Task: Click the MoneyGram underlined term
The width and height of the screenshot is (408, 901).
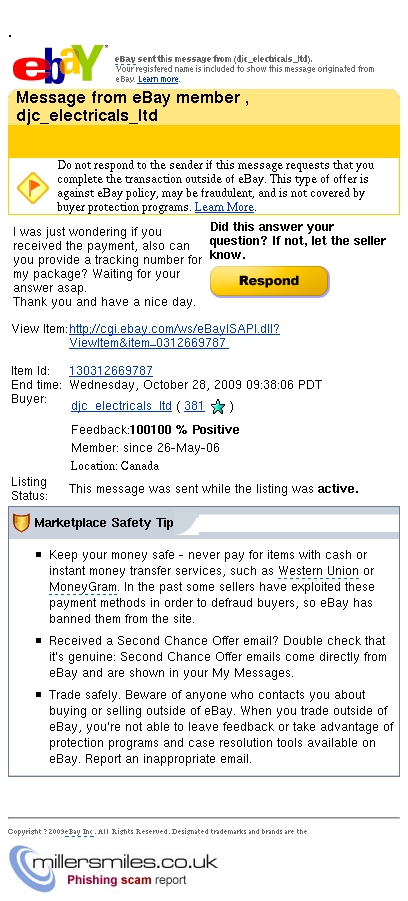Action: coord(83,587)
